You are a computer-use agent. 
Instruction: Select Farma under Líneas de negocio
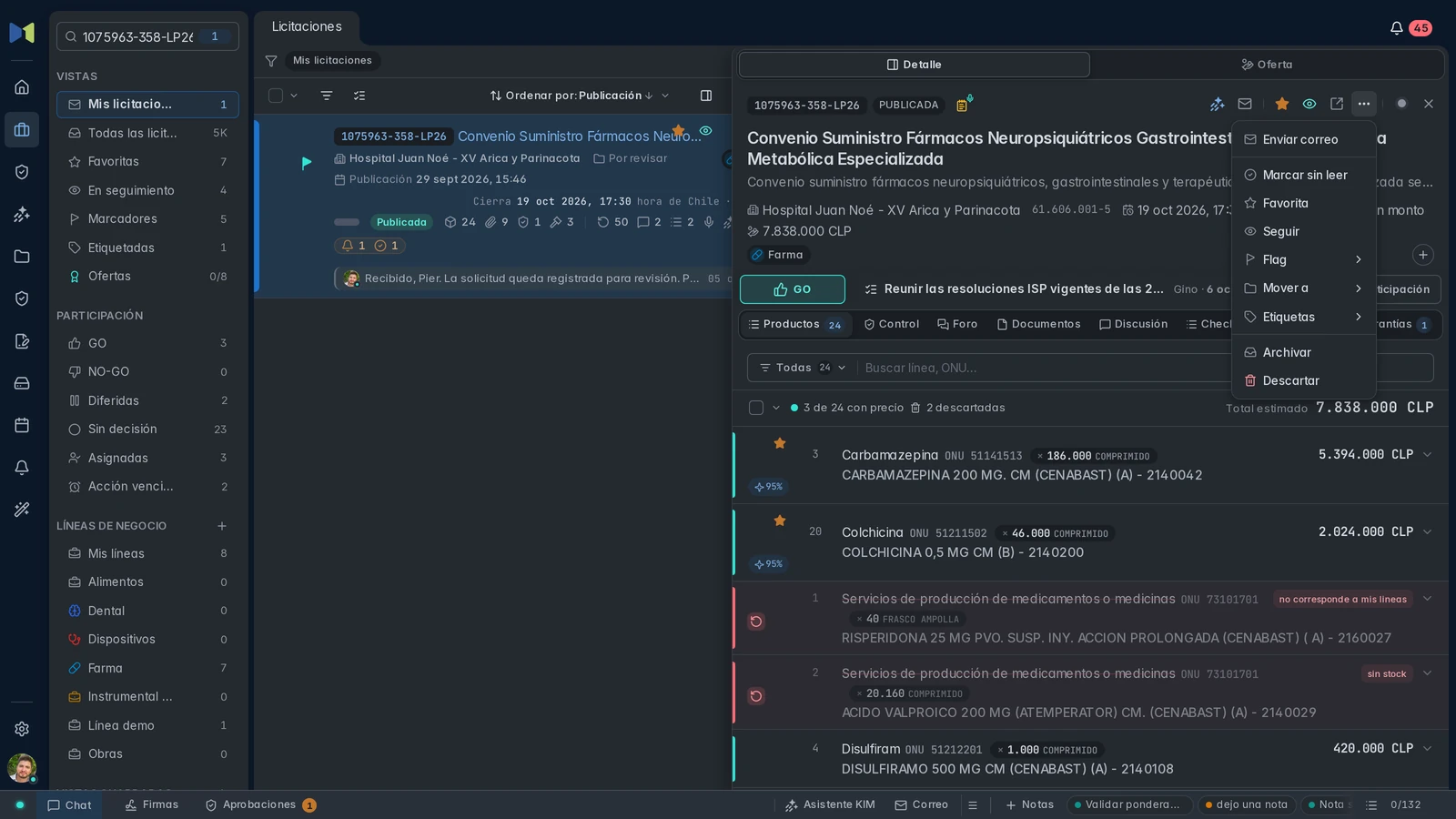(x=147, y=668)
